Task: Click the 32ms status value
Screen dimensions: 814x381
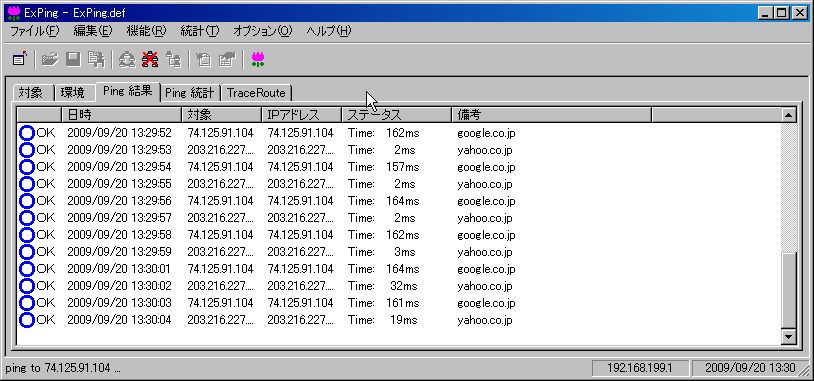Action: 403,286
